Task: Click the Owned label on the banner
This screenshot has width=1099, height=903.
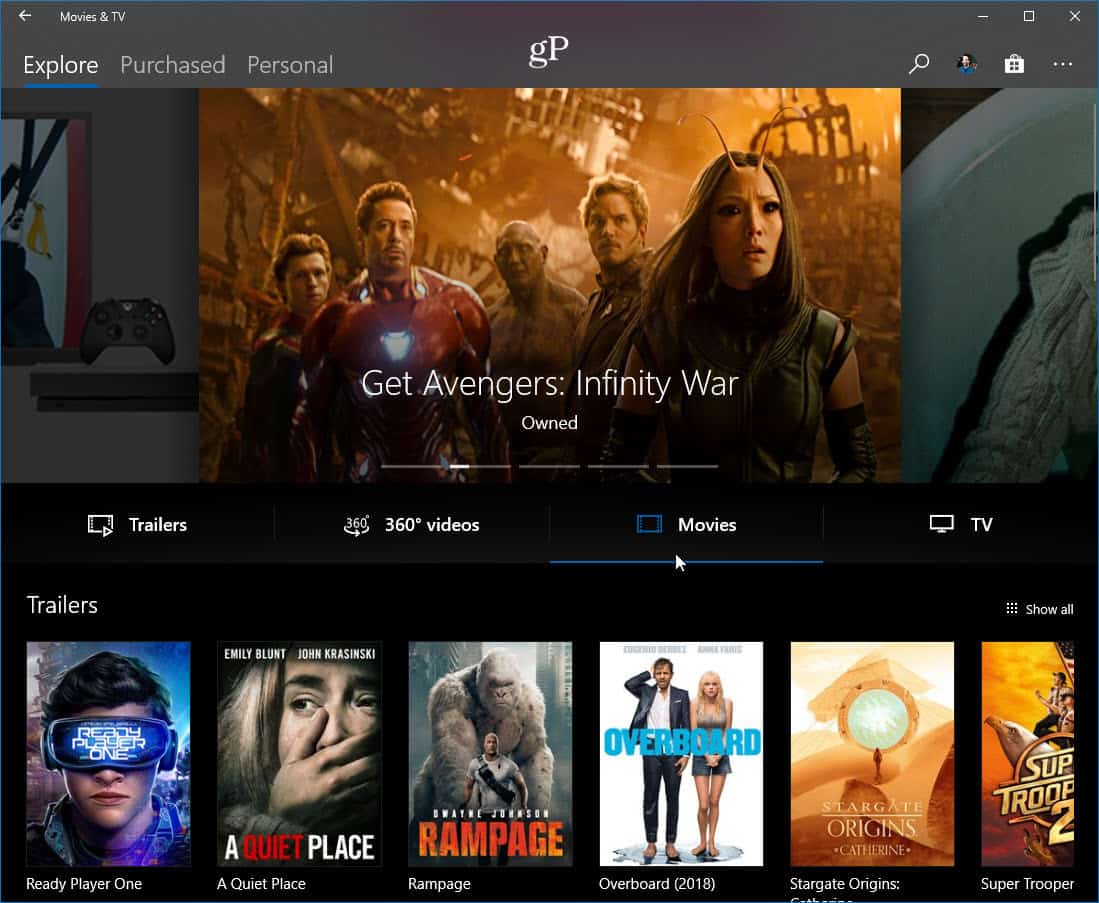Action: pyautogui.click(x=550, y=423)
